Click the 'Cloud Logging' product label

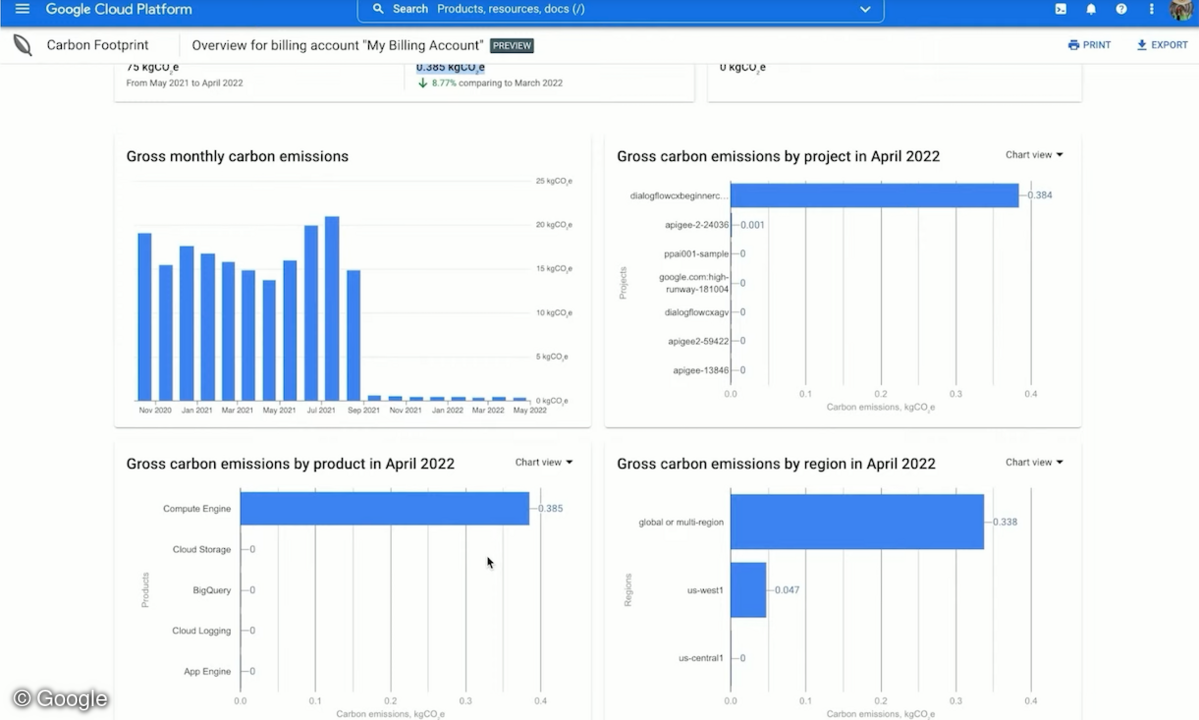tap(201, 631)
